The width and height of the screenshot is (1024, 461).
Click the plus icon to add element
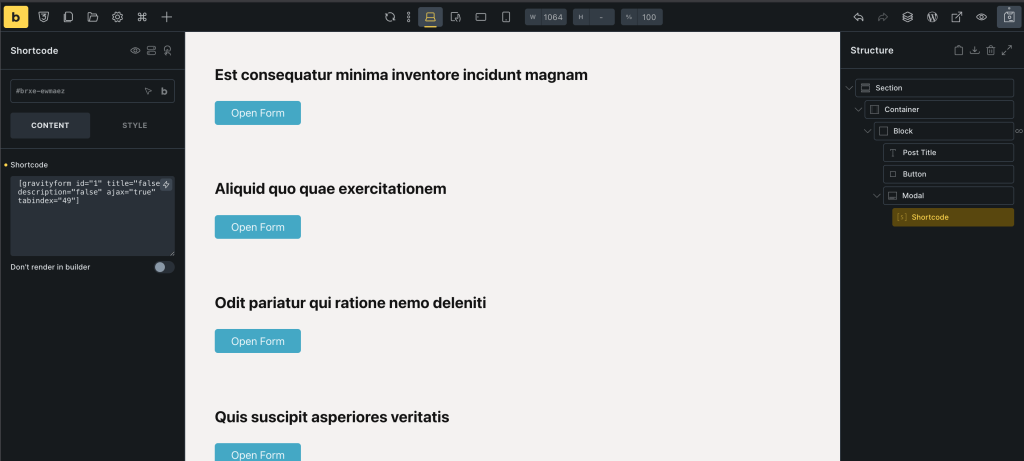tap(167, 17)
